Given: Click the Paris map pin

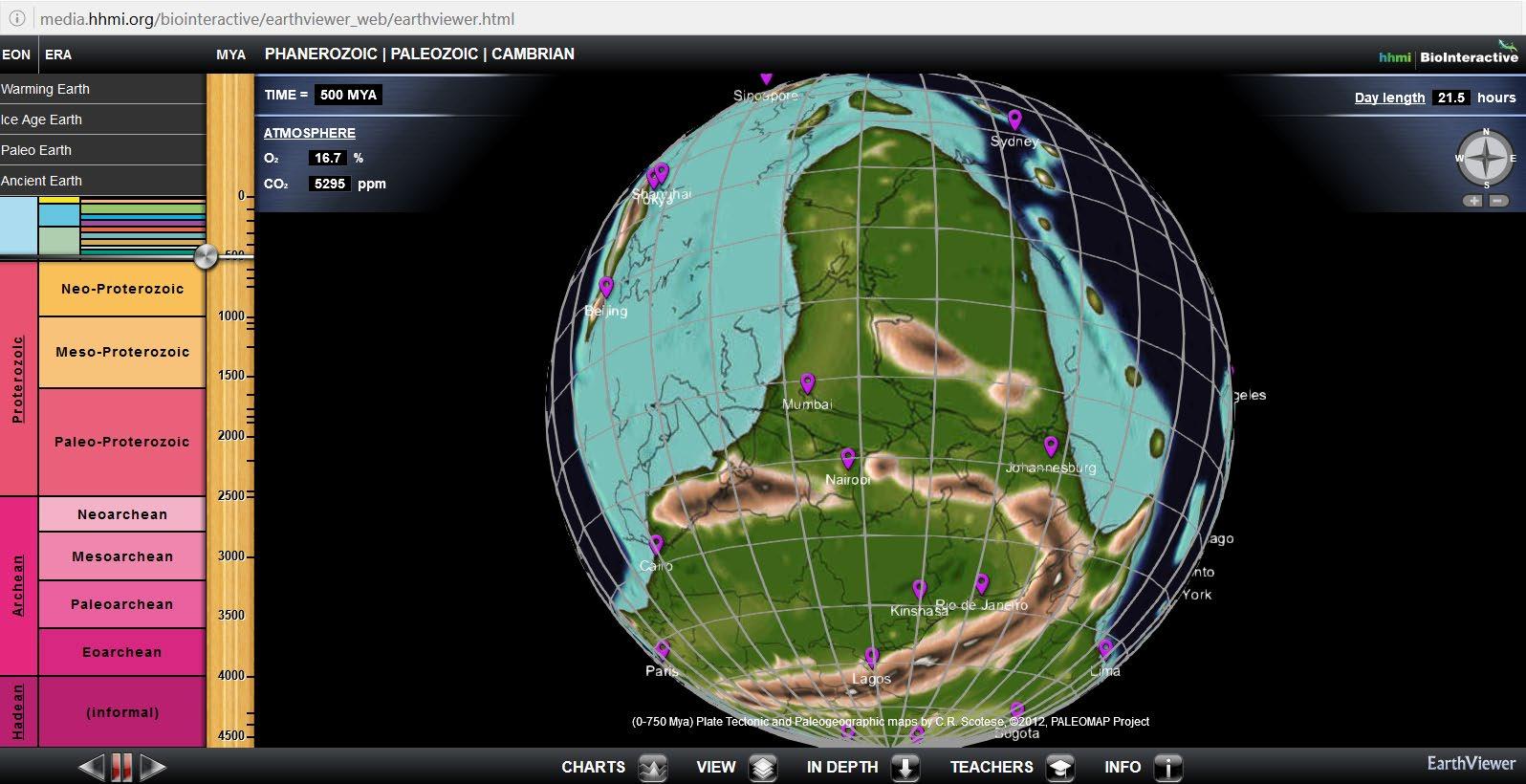Looking at the screenshot, I should [662, 651].
